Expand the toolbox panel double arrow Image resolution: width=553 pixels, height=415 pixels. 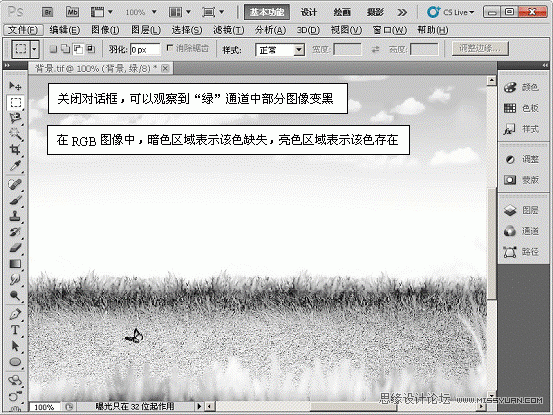pyautogui.click(x=7, y=65)
